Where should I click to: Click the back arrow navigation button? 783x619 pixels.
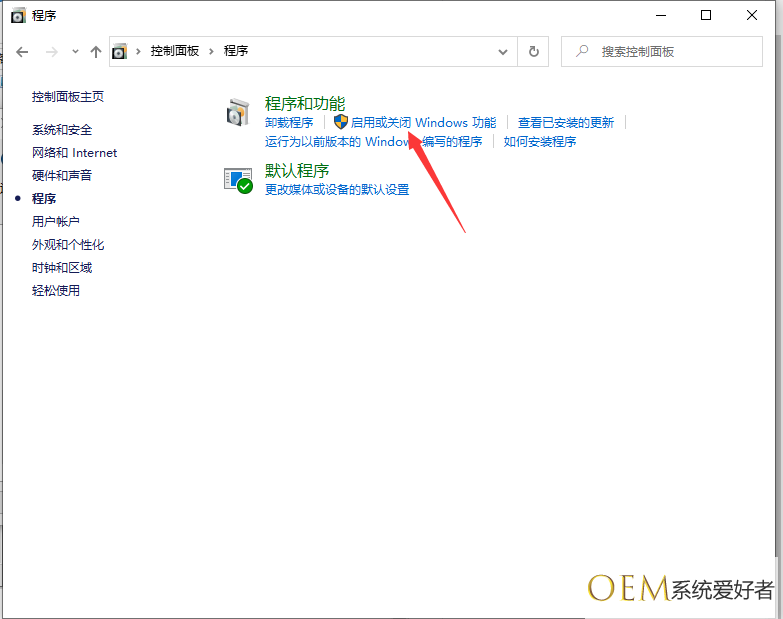(23, 52)
